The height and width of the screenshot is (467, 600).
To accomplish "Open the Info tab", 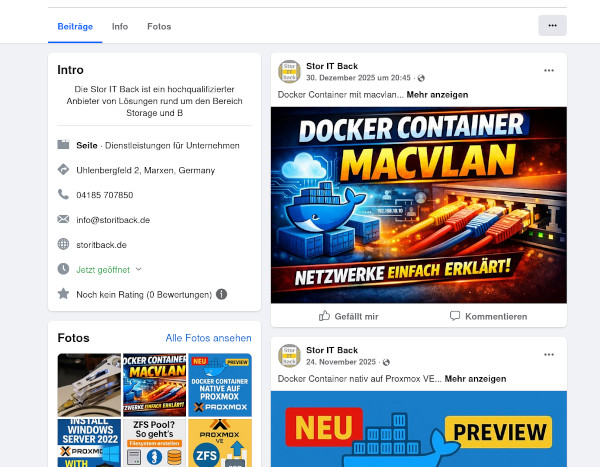I will [120, 26].
